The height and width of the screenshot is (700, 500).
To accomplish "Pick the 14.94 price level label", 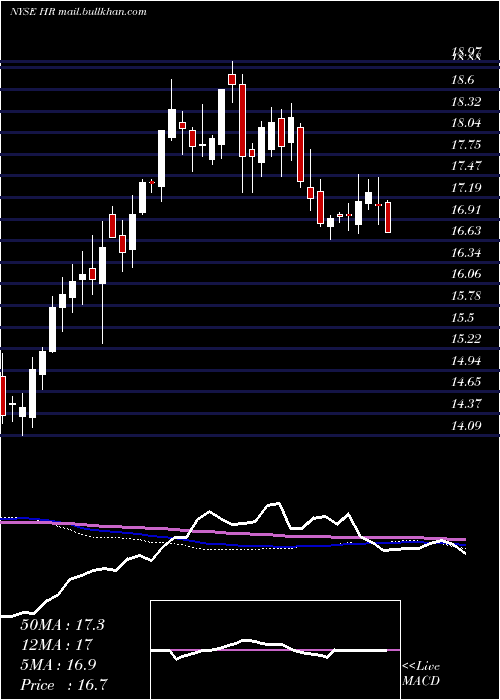I will 467,360.
